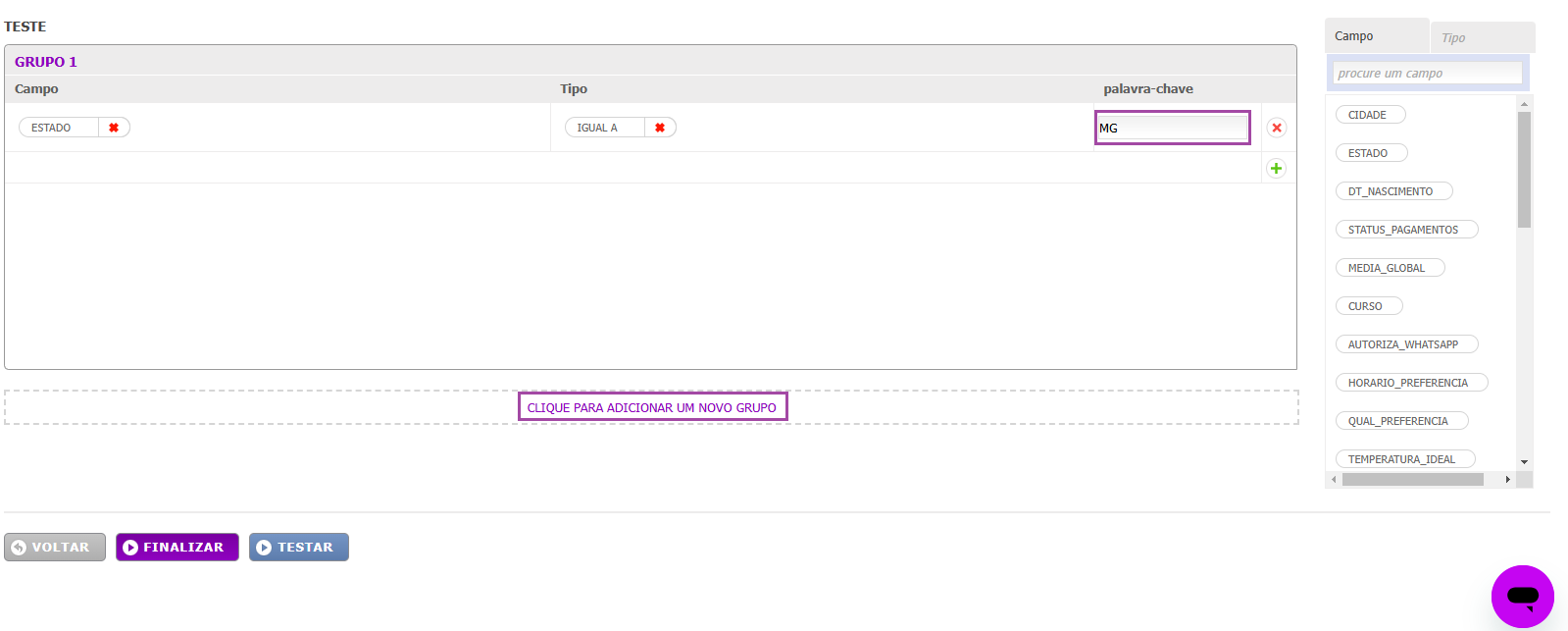Click the 'palavra-chave' column header
Viewport: 1568px width, 631px height.
coord(1148,89)
